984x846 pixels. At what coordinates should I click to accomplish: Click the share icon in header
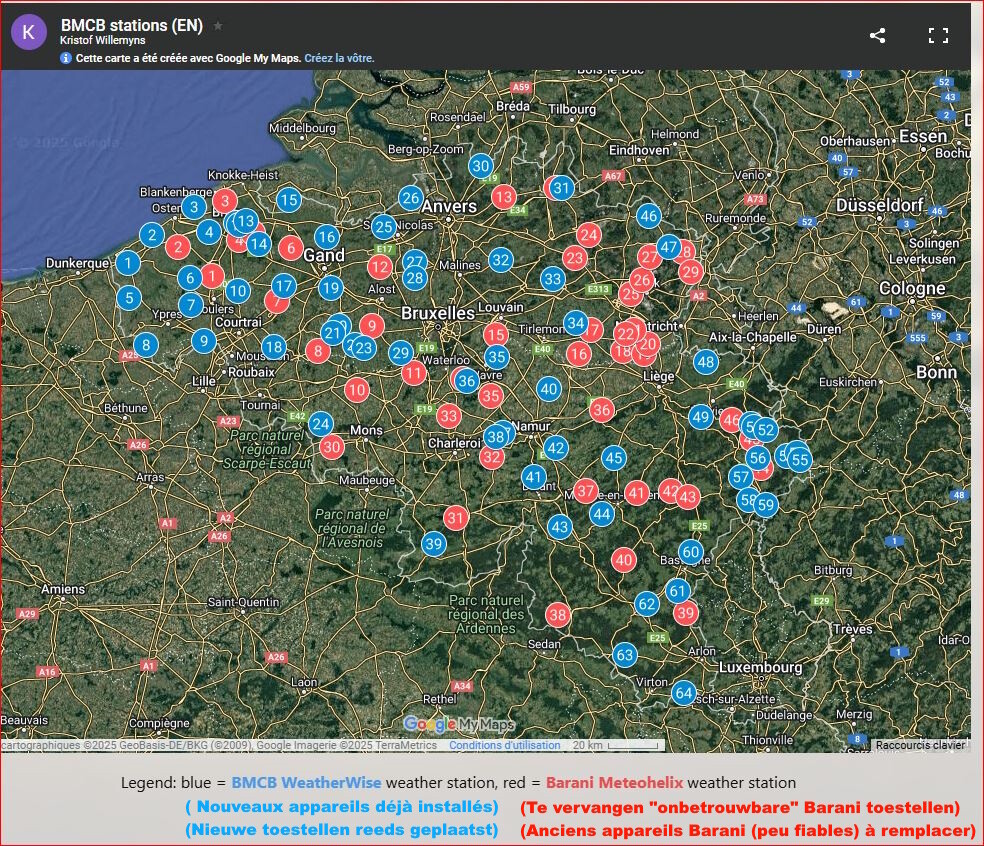coord(877,35)
